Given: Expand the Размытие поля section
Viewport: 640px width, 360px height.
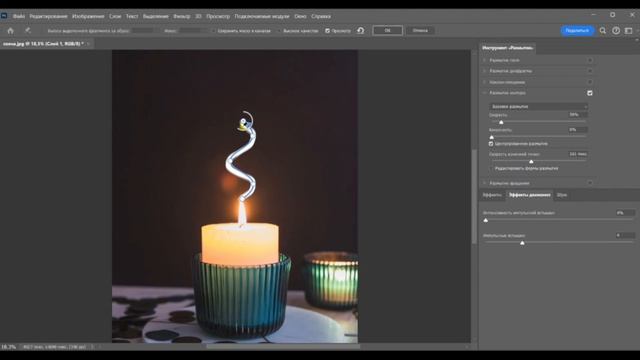Looking at the screenshot, I should 484,60.
